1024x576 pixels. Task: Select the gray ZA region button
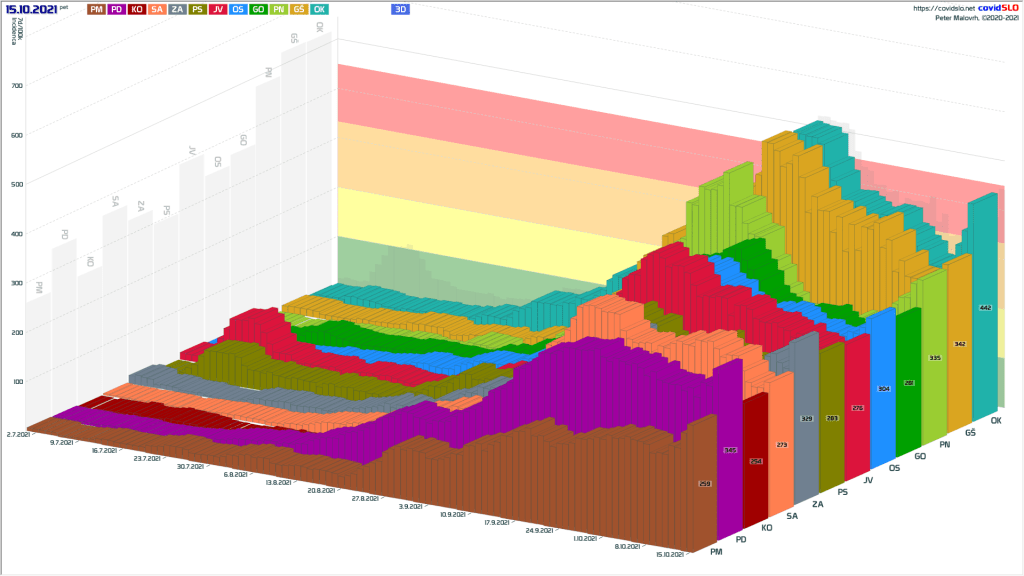click(177, 9)
